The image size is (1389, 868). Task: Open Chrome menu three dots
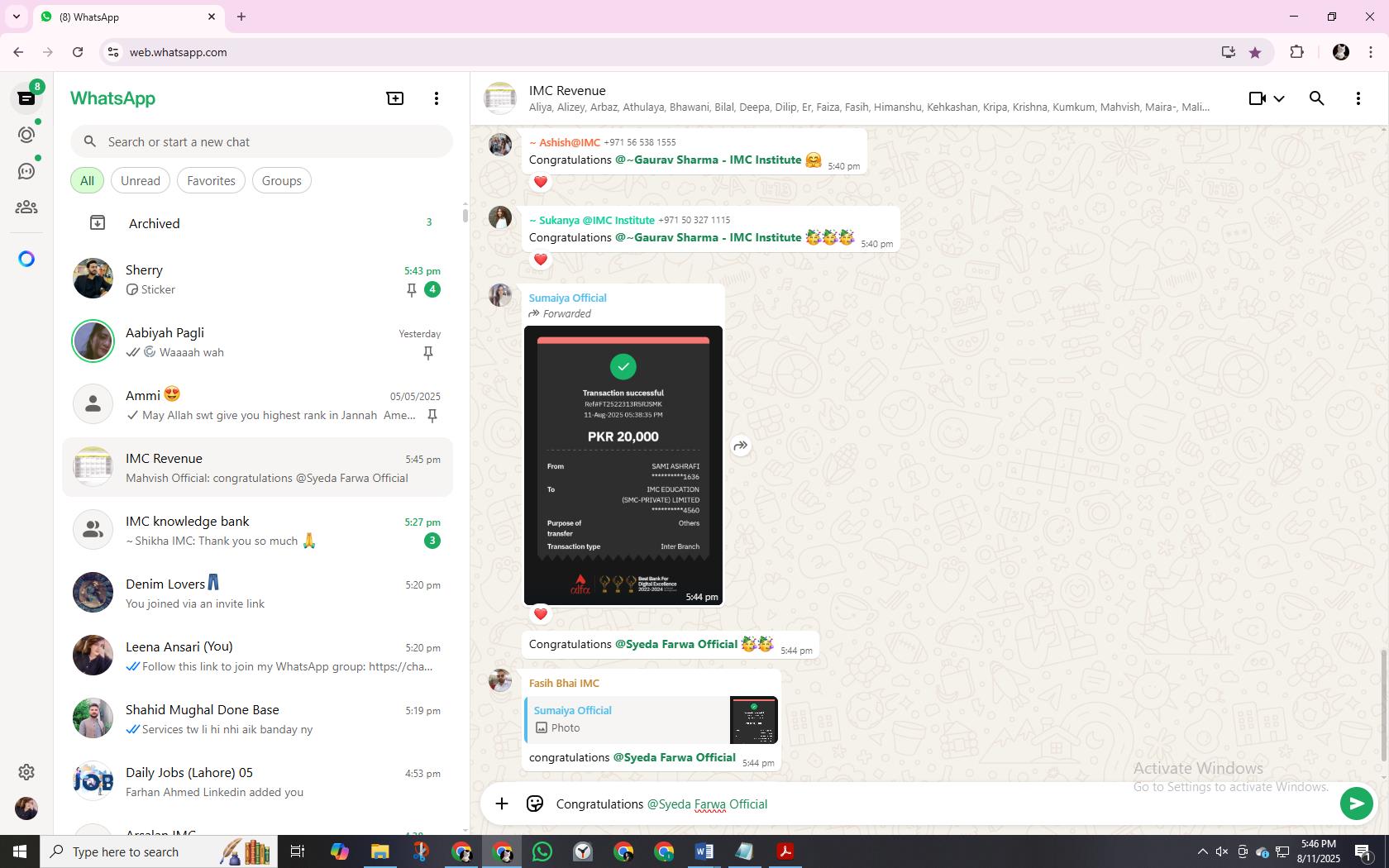[1370, 52]
